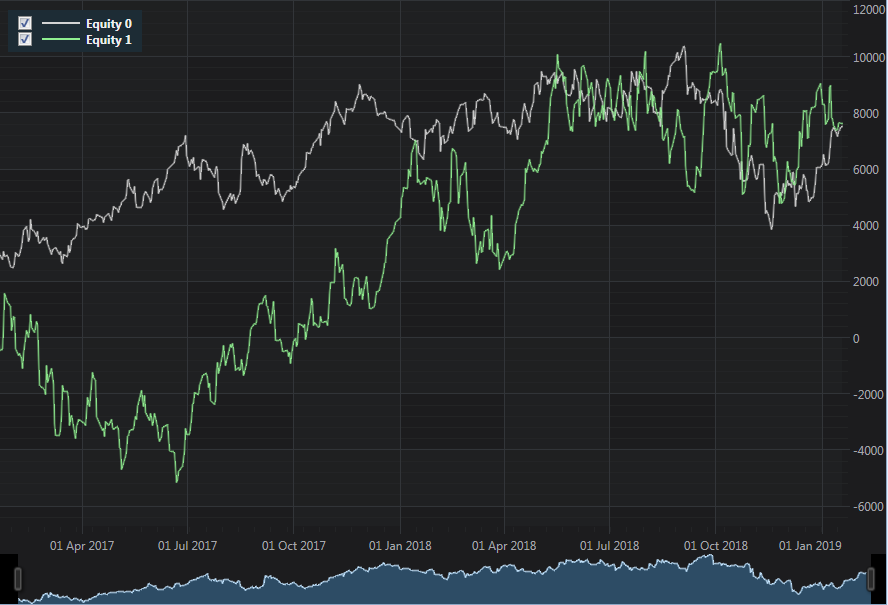Grab the right navigator range handle
This screenshot has width=888, height=605.
[871, 579]
